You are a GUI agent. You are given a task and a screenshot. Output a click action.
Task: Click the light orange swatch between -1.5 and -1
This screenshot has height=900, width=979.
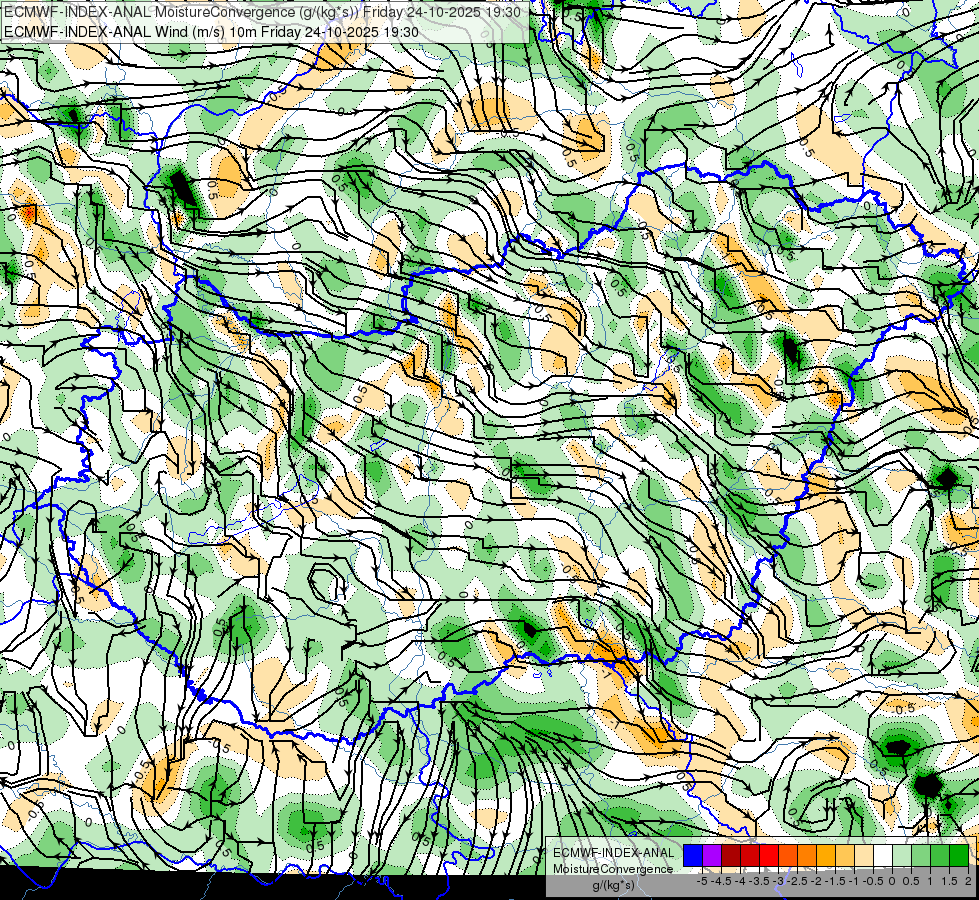point(845,856)
